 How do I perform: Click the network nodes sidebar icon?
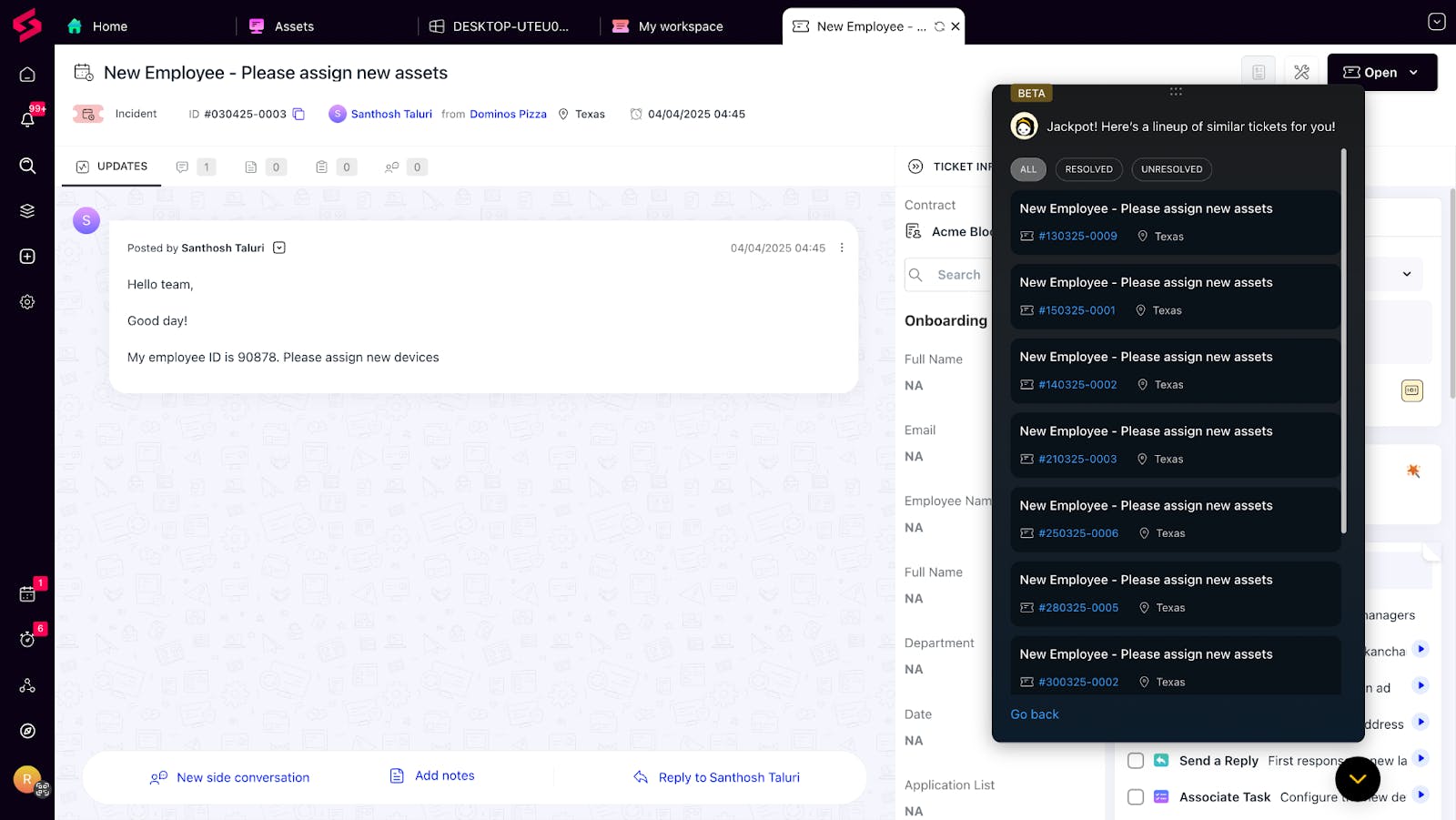[27, 685]
